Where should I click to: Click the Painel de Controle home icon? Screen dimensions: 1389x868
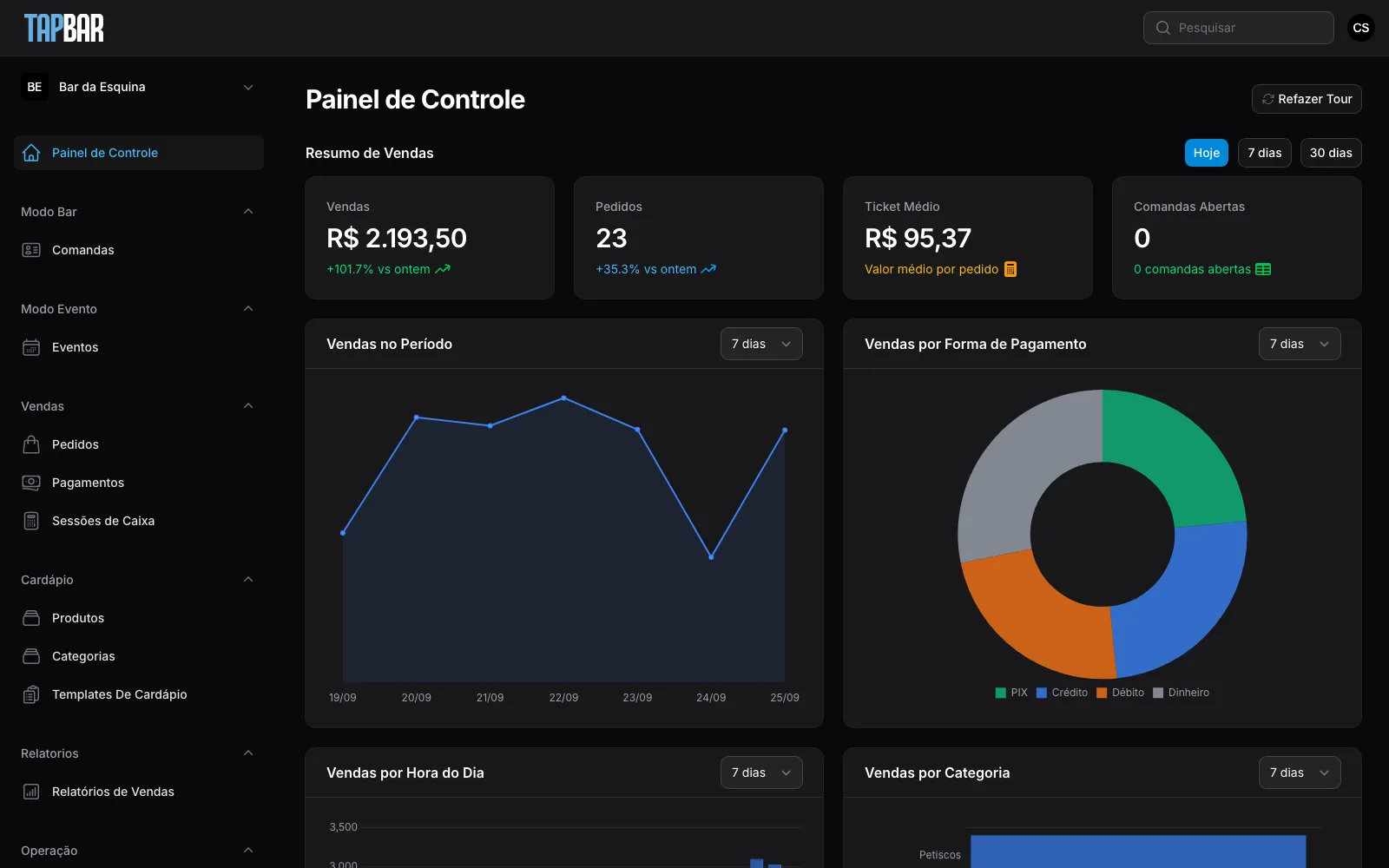click(x=31, y=153)
